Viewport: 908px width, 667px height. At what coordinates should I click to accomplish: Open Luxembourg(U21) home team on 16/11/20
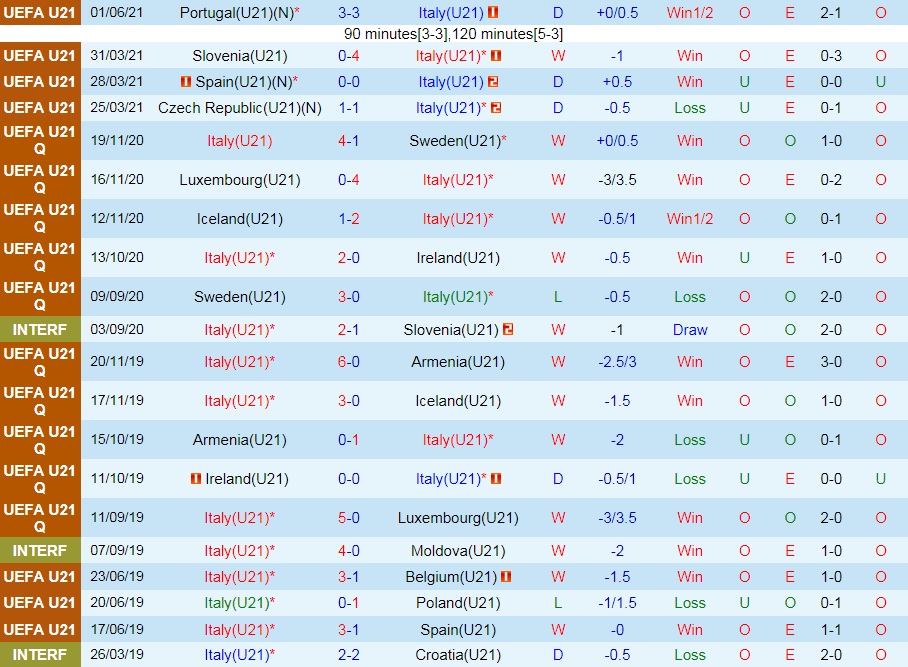click(240, 179)
